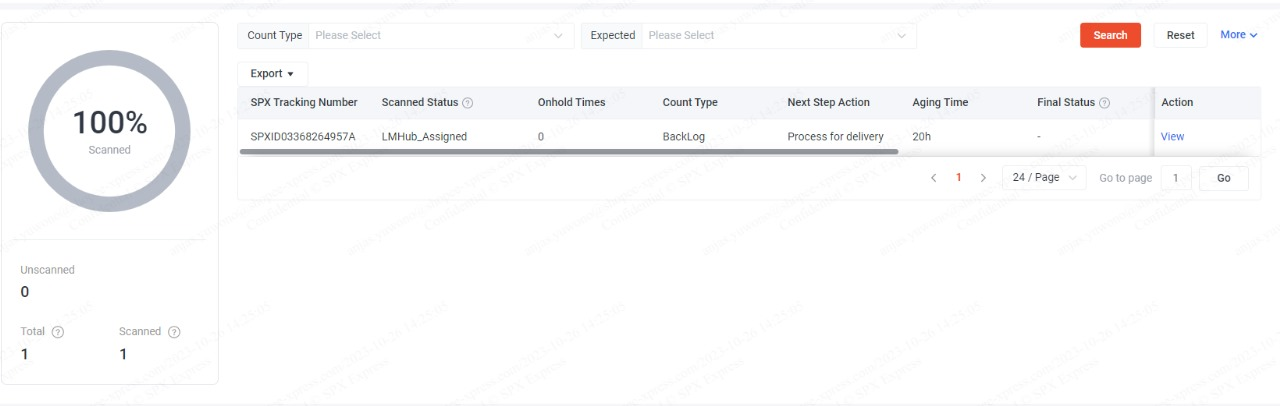Click help icon next to Total
The image size is (1280, 406).
58,332
